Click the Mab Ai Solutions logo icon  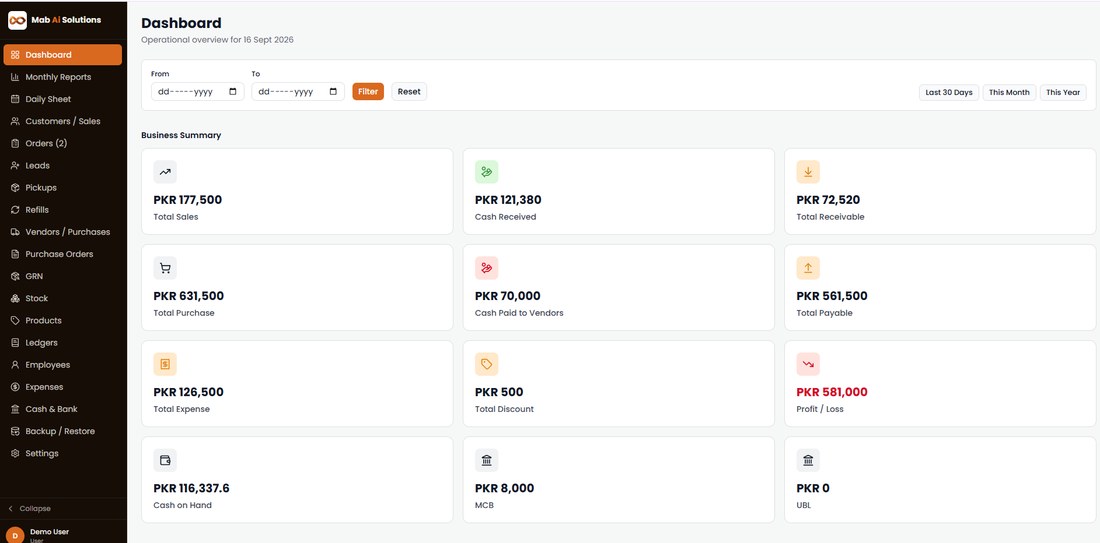(x=18, y=20)
